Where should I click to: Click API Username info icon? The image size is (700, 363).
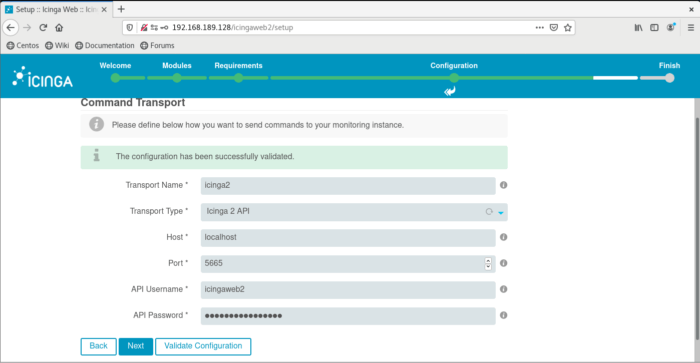(503, 289)
